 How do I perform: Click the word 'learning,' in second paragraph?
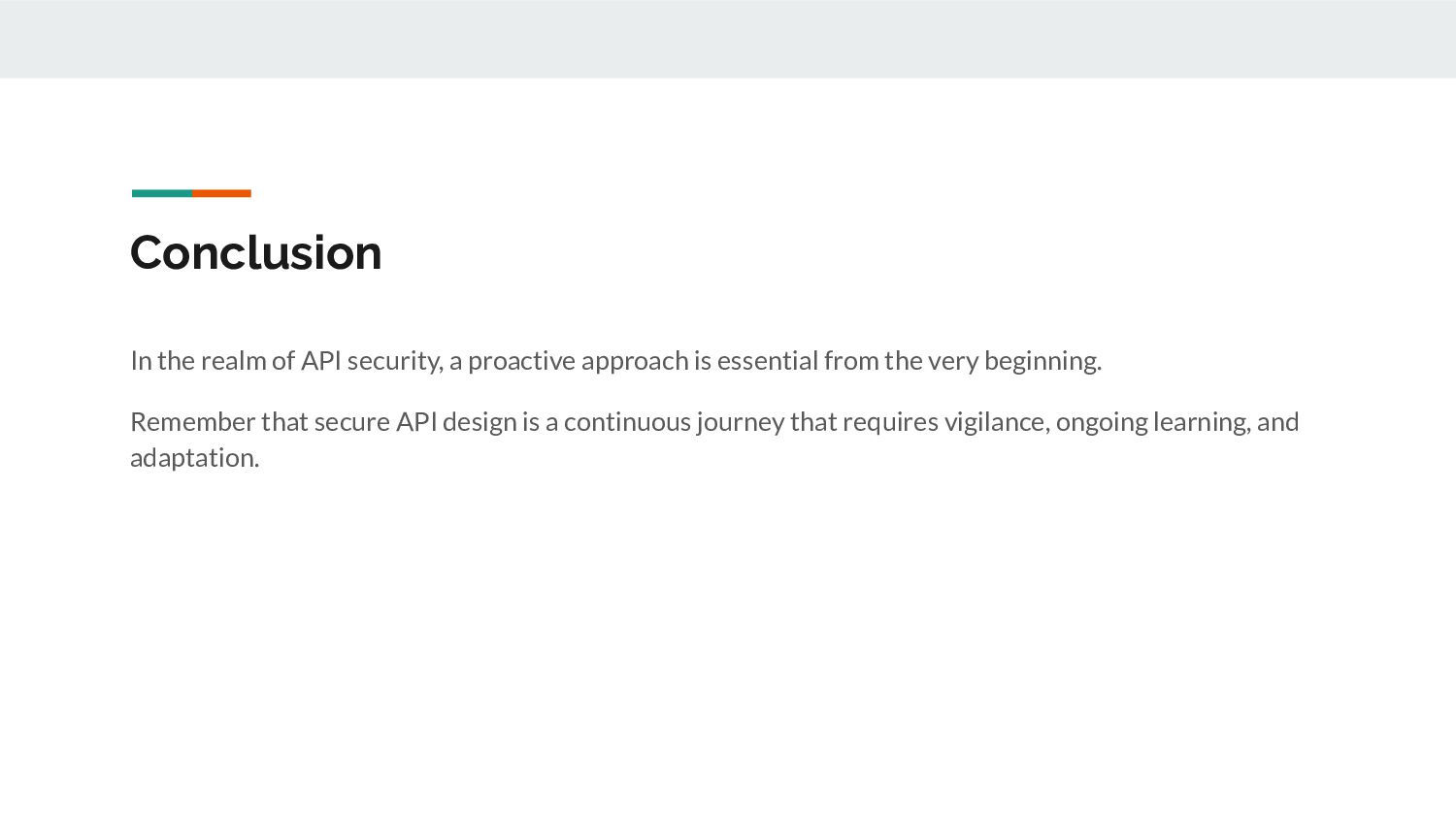click(1202, 423)
